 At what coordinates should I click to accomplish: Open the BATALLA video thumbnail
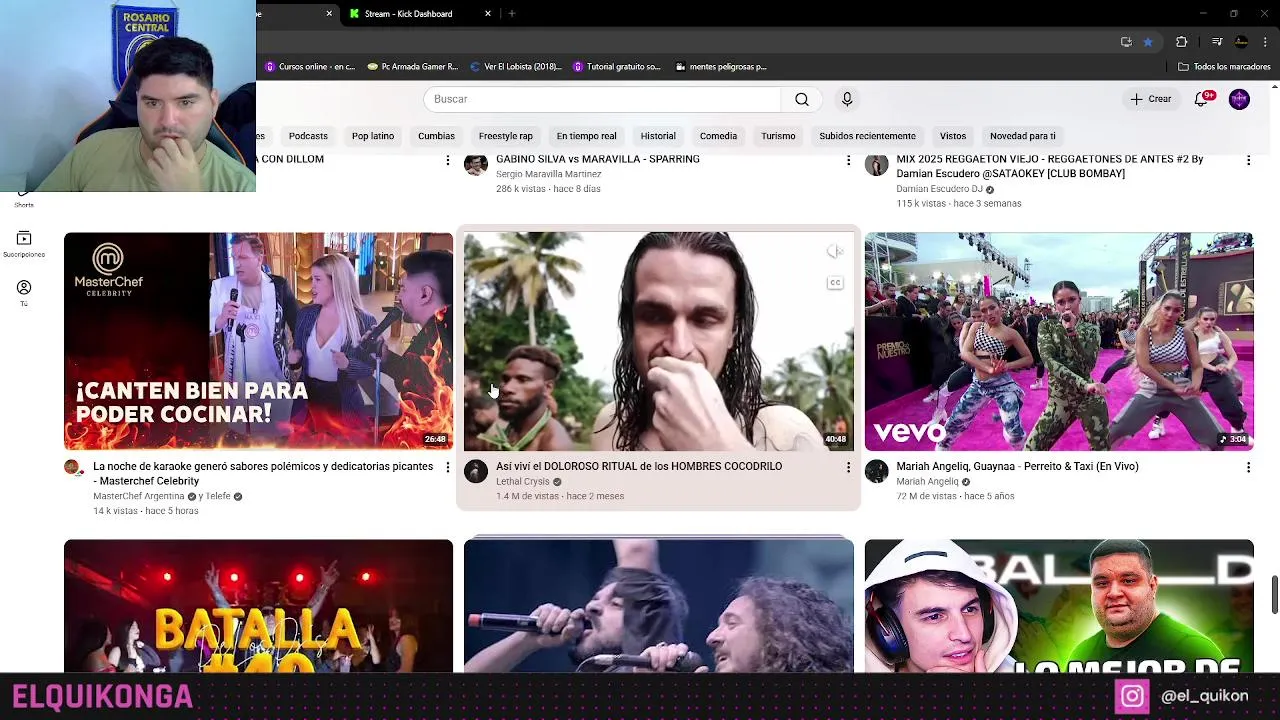(x=258, y=606)
